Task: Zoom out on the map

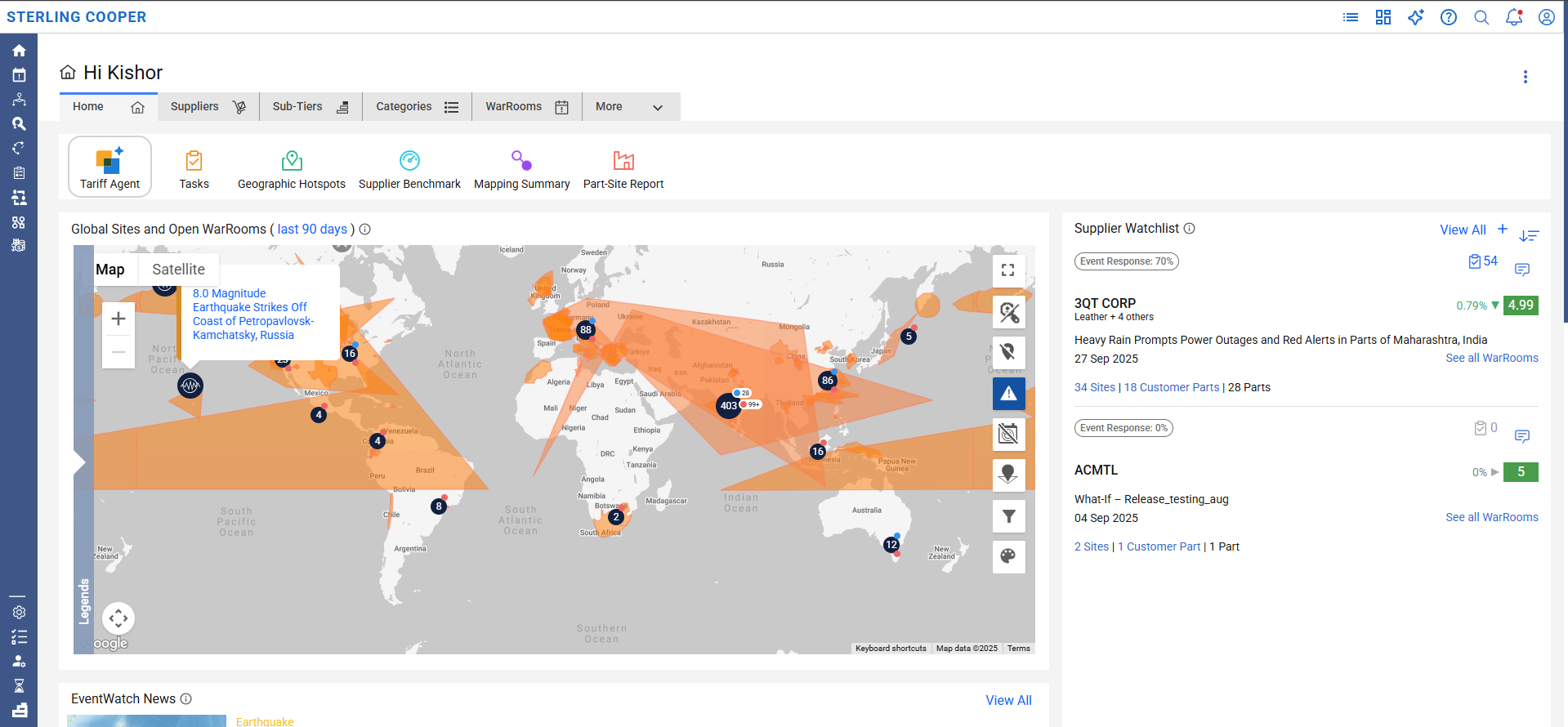Action: click(x=118, y=352)
